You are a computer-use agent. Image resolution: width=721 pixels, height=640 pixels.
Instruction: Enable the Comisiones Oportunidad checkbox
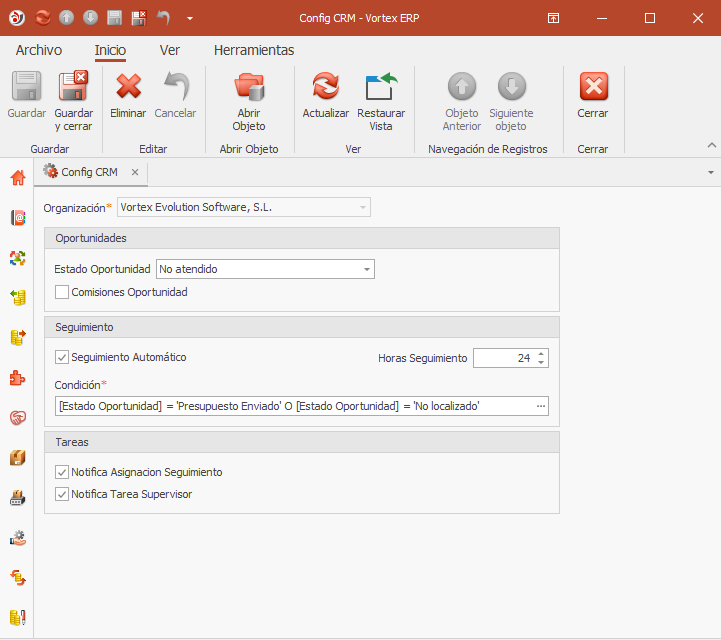click(62, 292)
